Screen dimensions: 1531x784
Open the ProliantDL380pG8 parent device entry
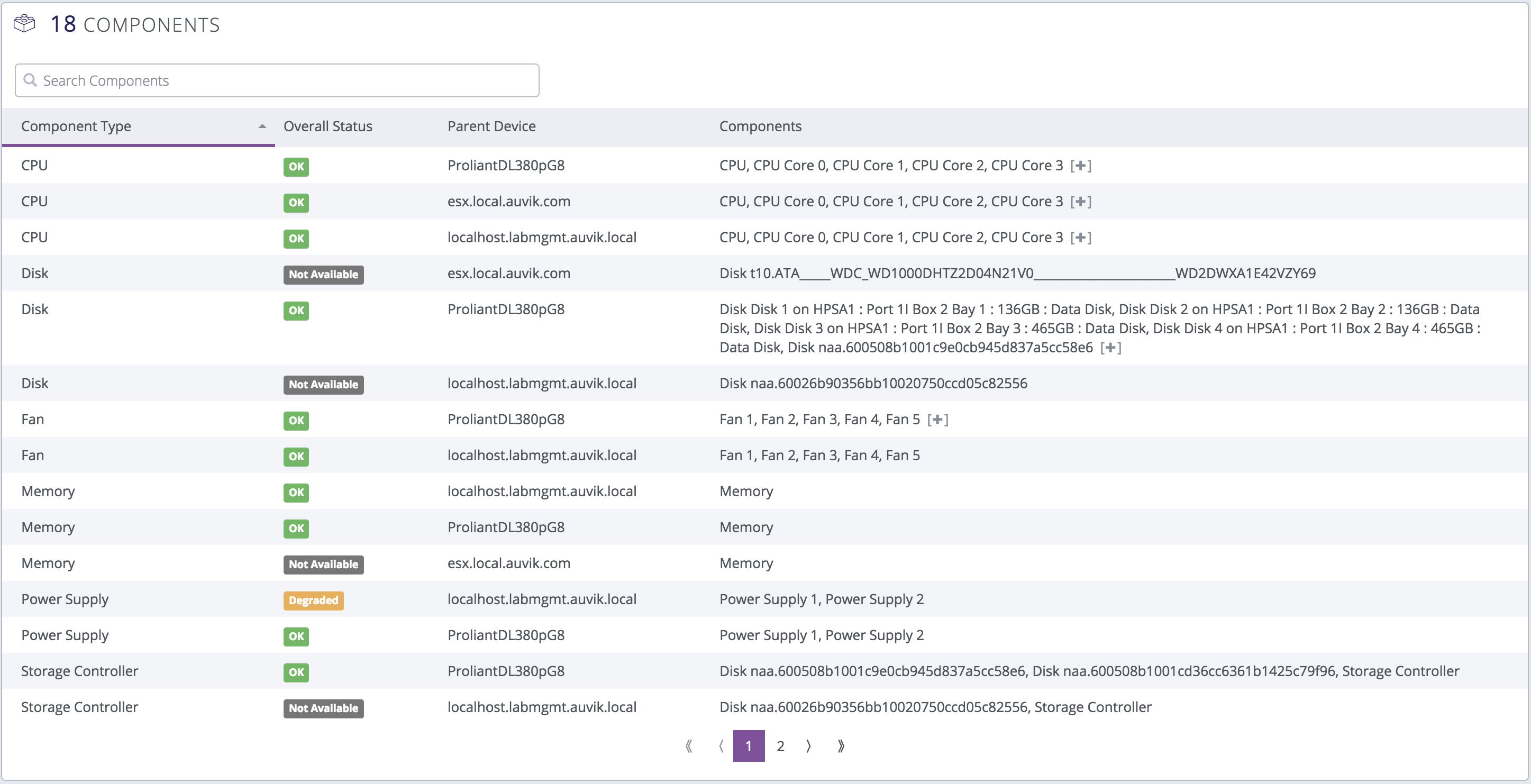click(506, 165)
